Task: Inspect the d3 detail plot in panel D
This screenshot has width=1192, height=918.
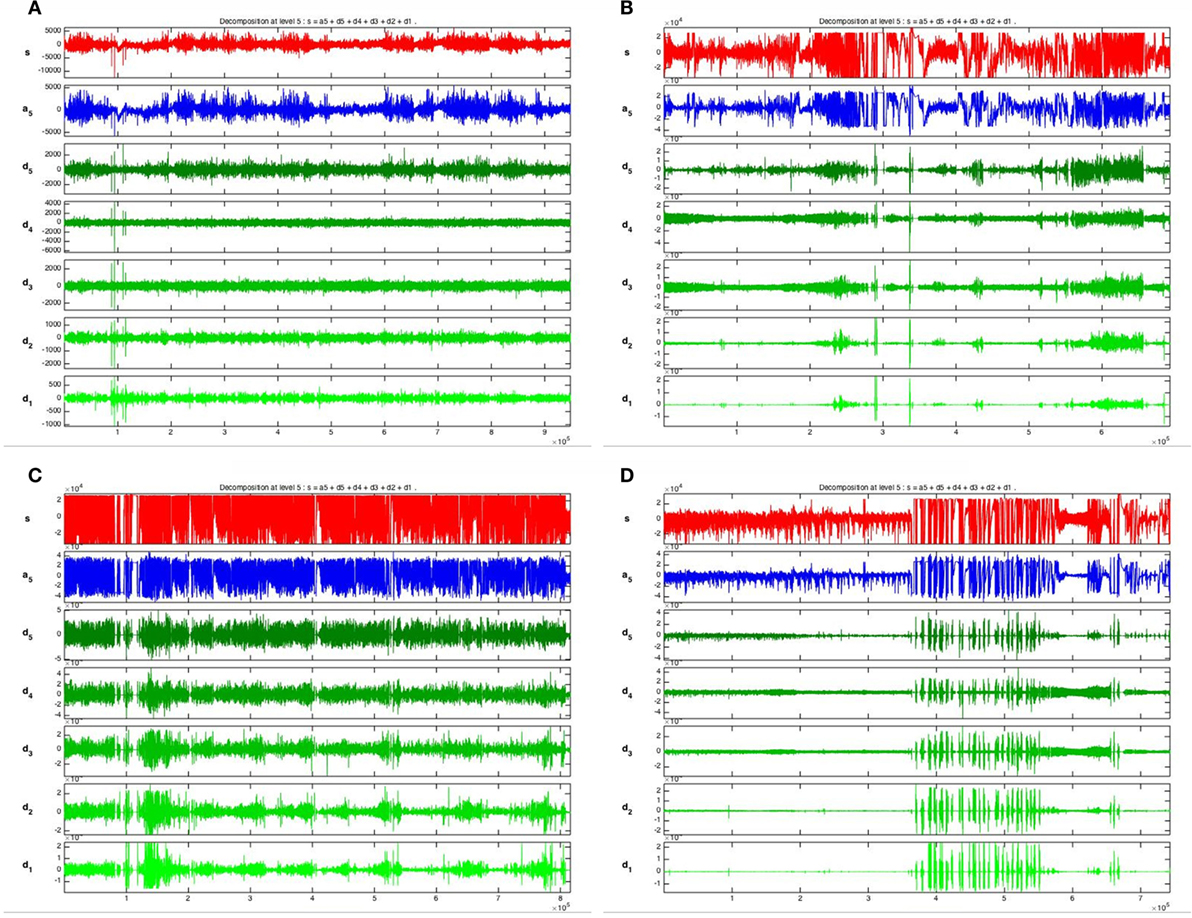Action: (917, 751)
